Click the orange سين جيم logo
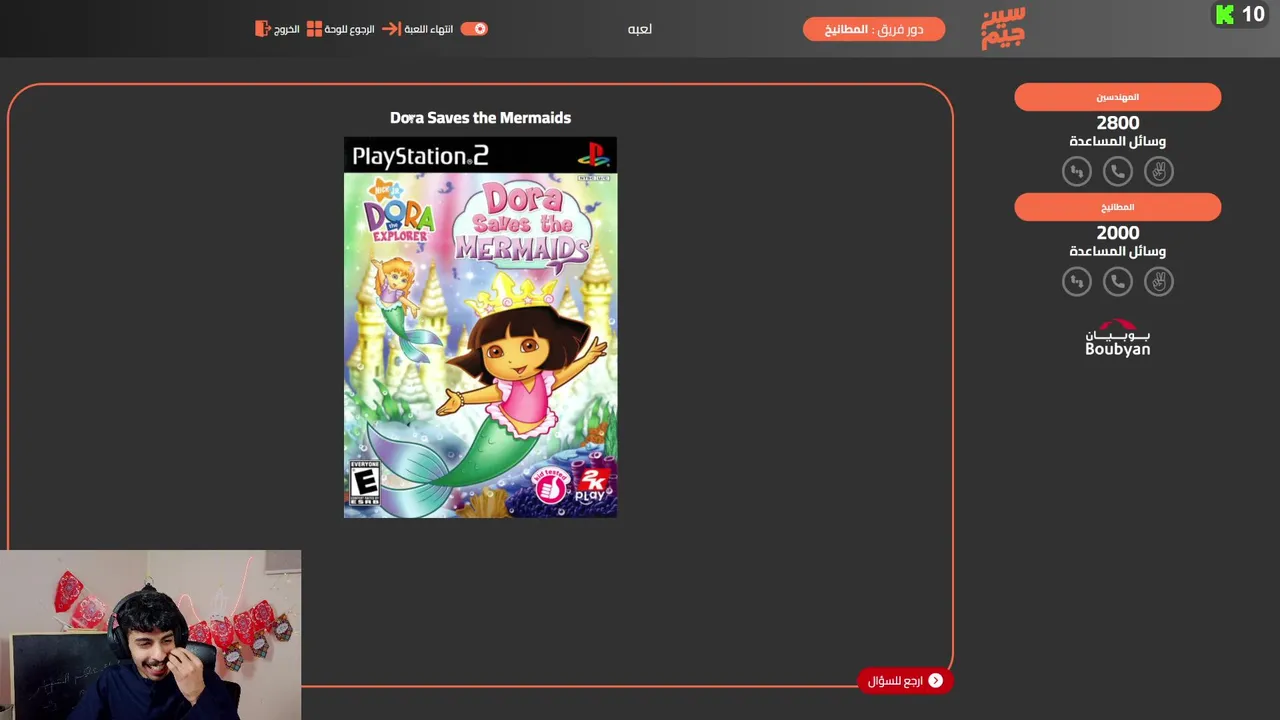 click(x=1003, y=28)
